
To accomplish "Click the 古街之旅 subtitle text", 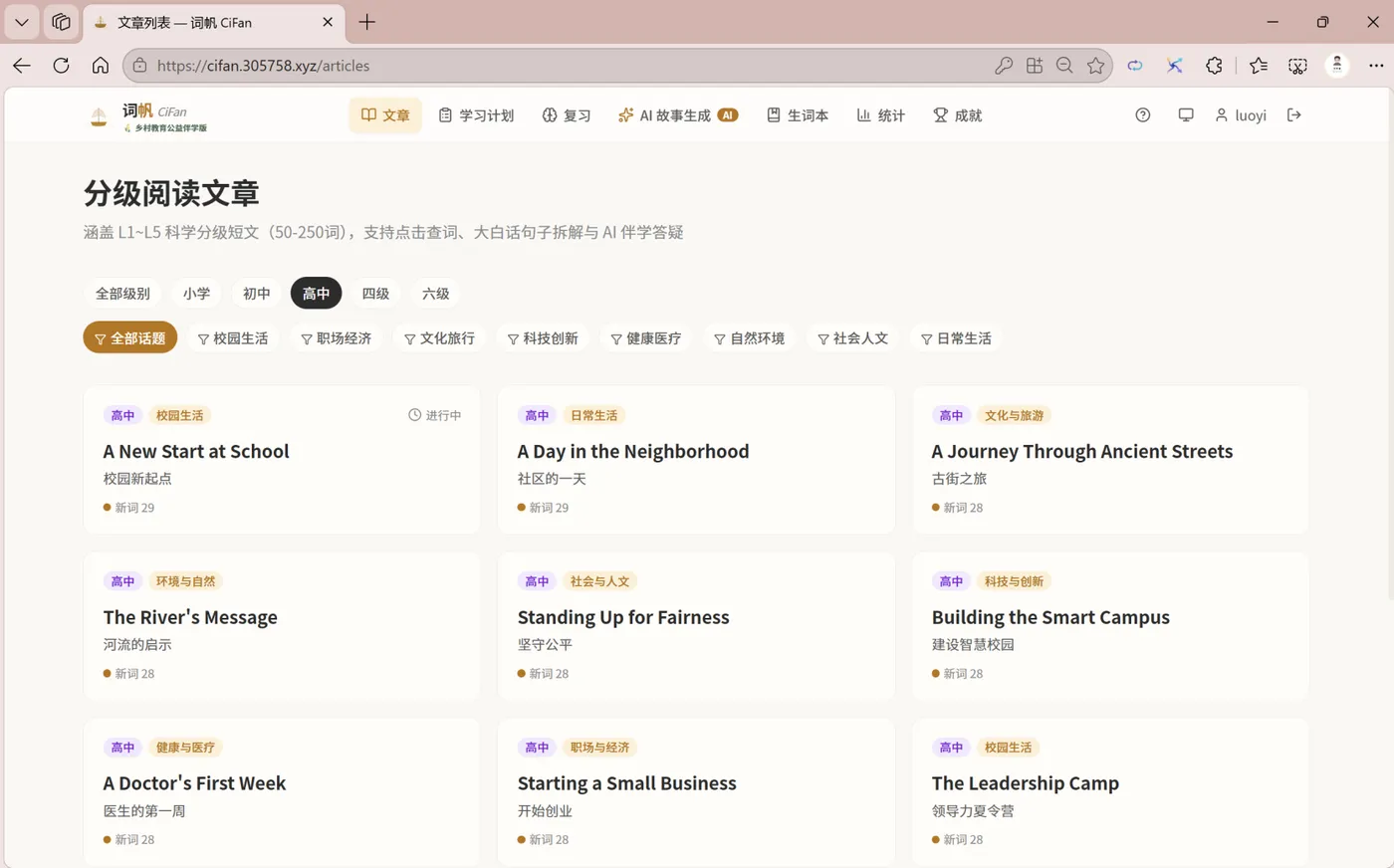I will click(959, 479).
